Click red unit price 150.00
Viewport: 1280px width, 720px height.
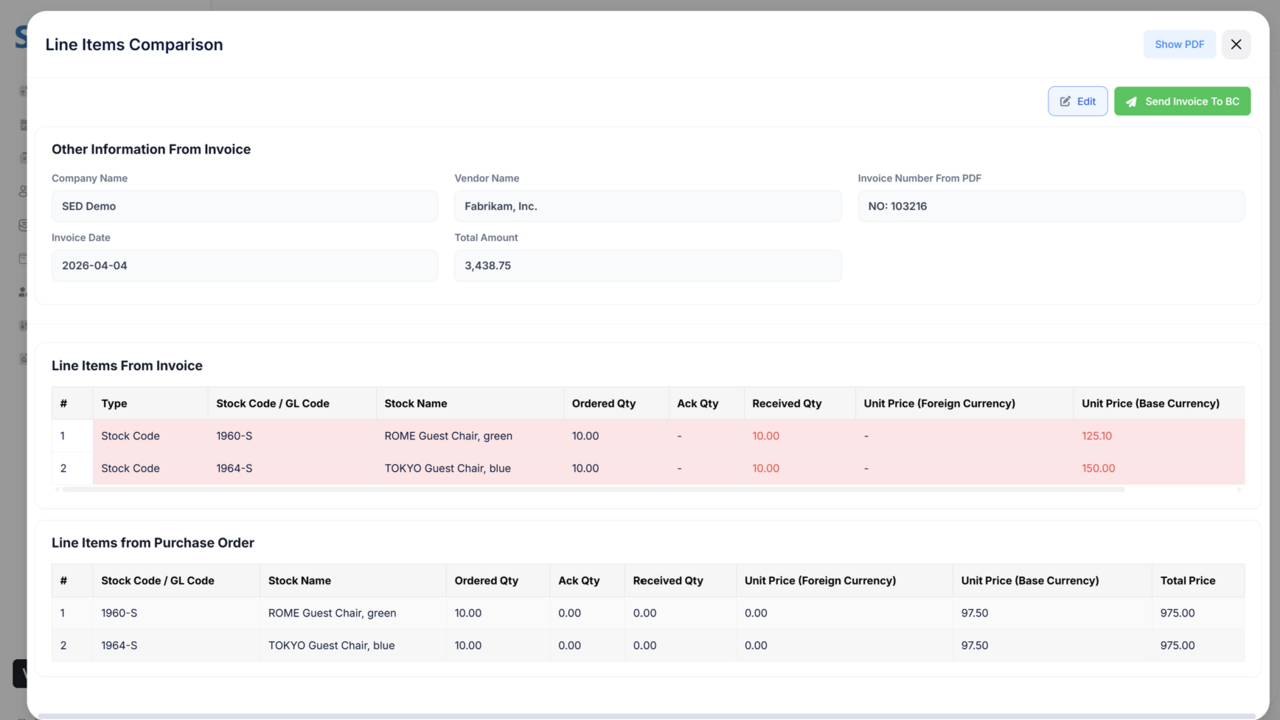tap(1098, 468)
